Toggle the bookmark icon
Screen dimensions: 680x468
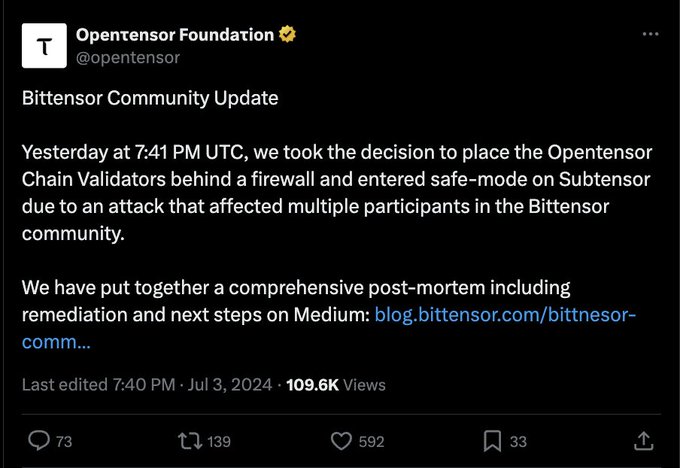[492, 441]
